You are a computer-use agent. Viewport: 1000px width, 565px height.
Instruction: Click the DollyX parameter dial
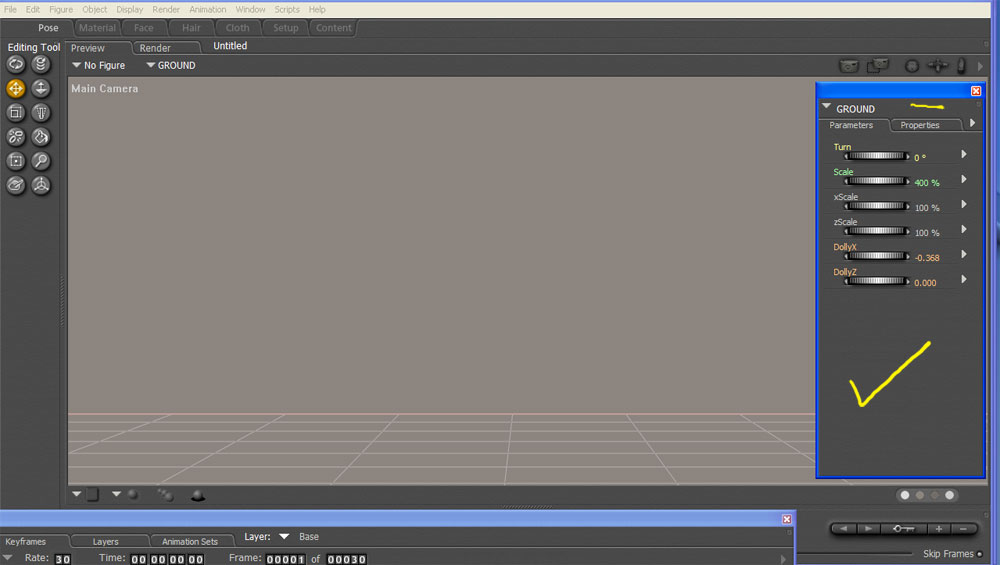(x=877, y=256)
